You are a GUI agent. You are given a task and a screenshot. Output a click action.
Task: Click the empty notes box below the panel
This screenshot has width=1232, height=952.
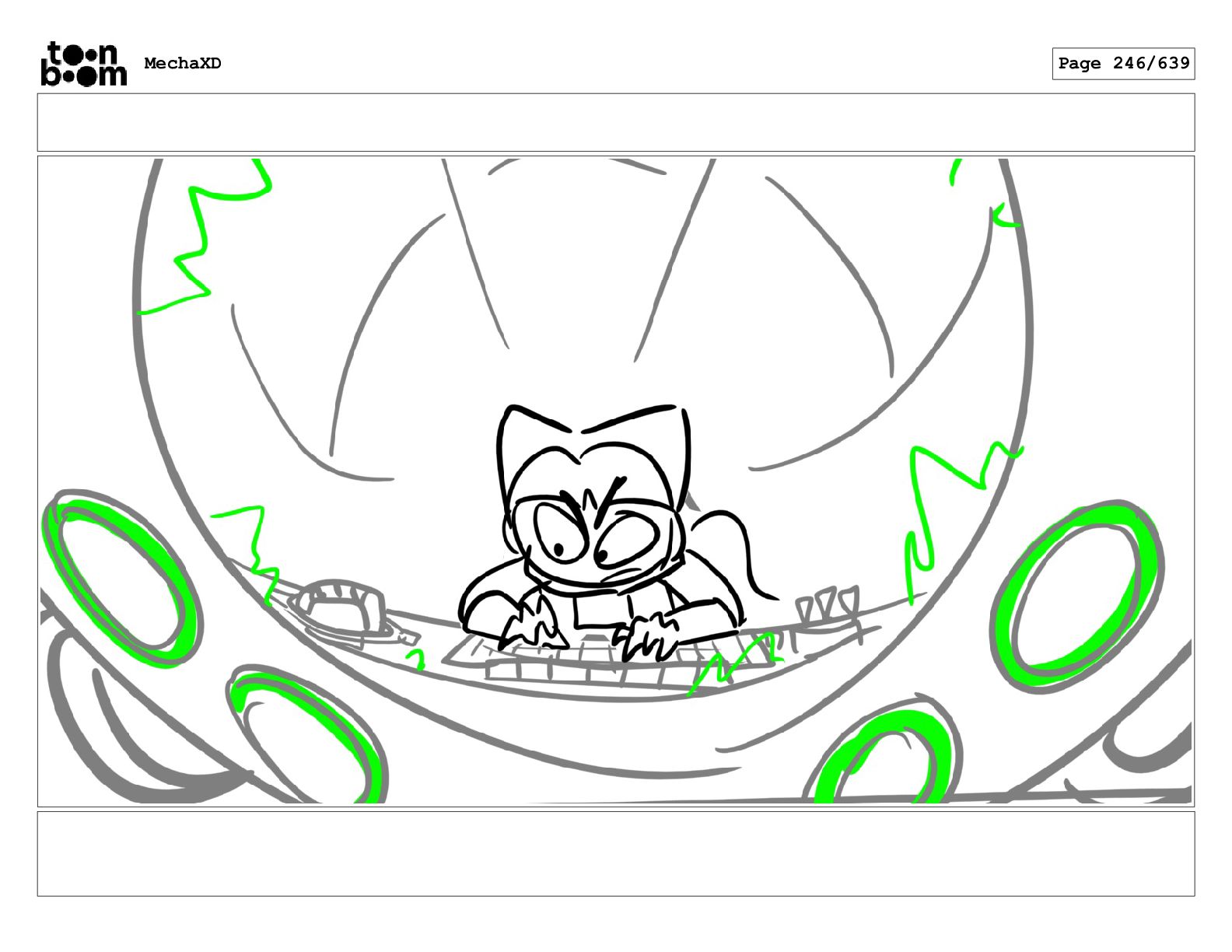616,853
